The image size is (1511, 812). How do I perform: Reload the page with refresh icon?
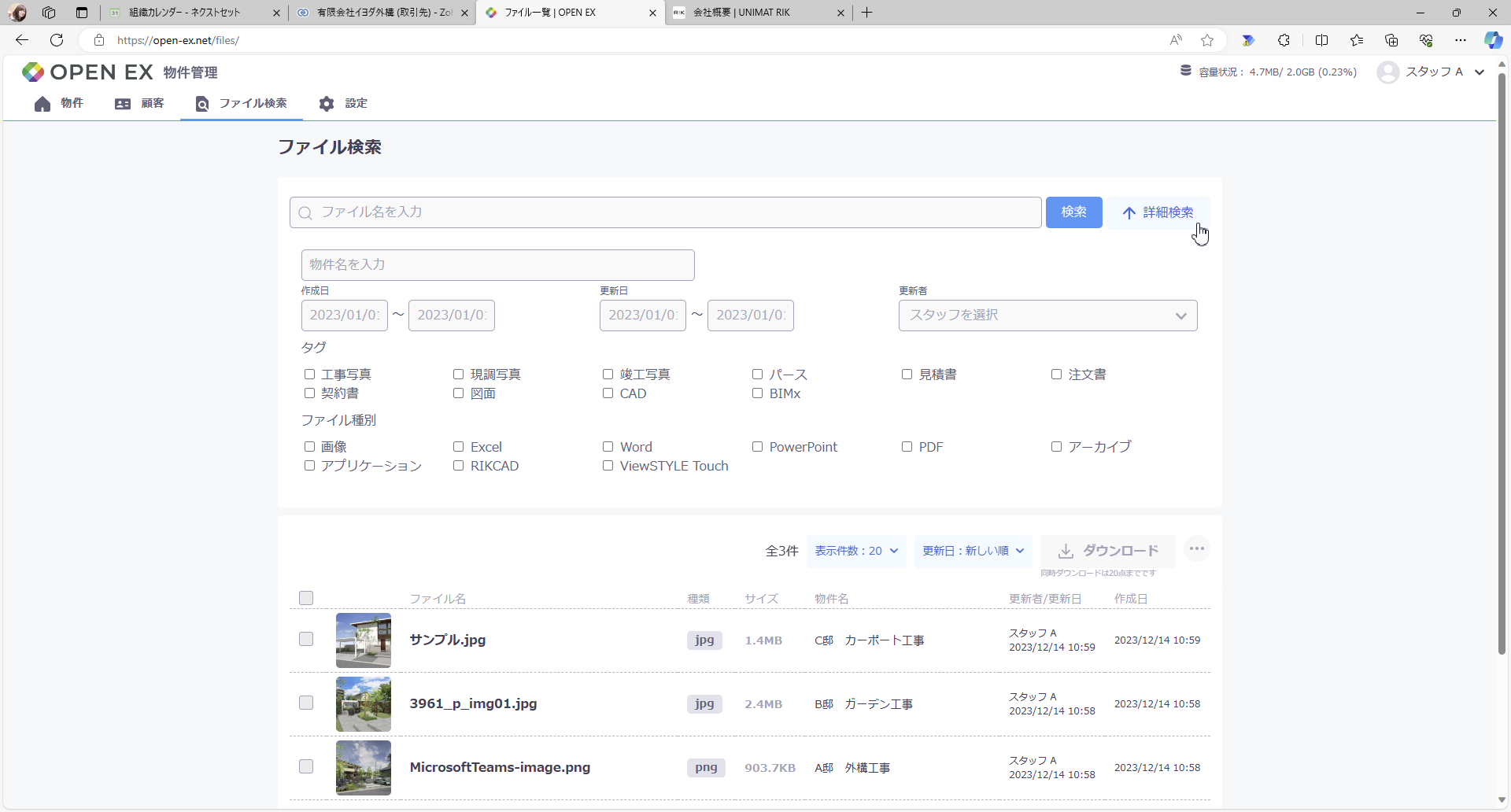[57, 40]
